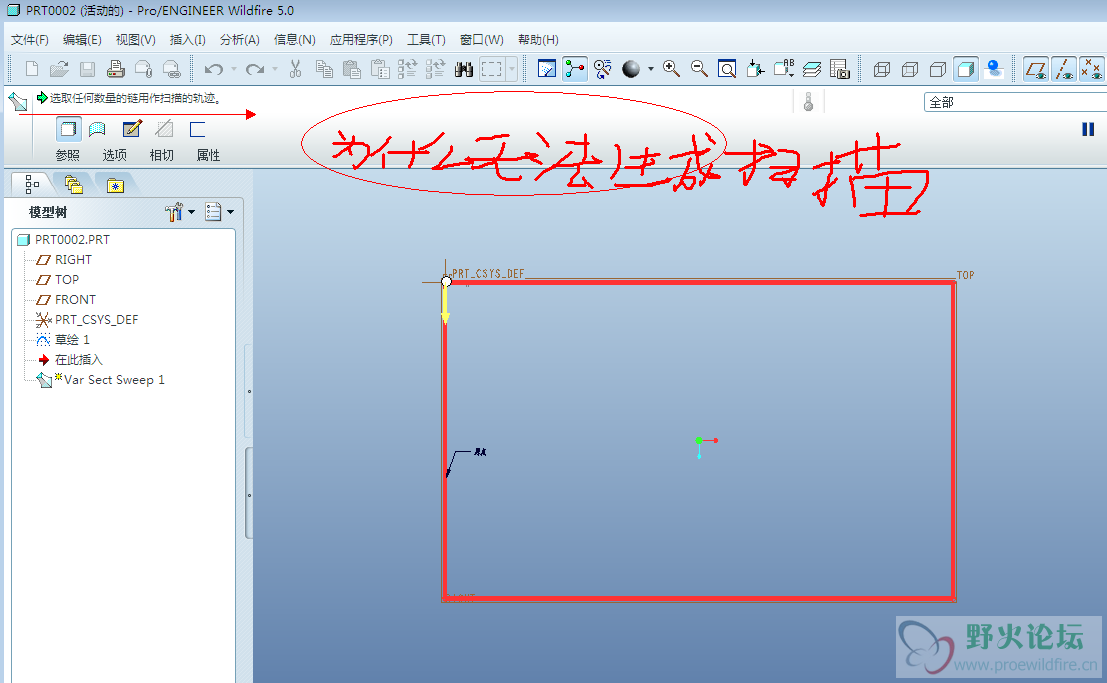Select Wireframe display style
The height and width of the screenshot is (683, 1107).
pyautogui.click(x=882, y=69)
